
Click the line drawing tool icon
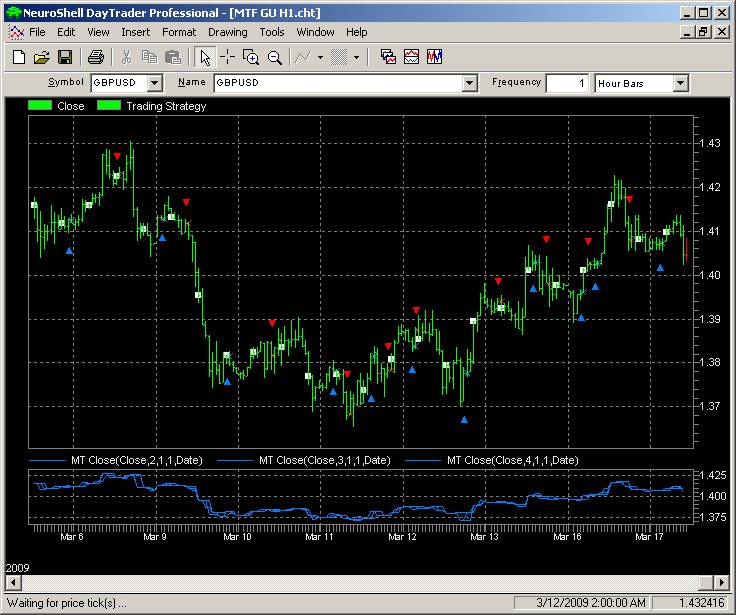(x=303, y=57)
